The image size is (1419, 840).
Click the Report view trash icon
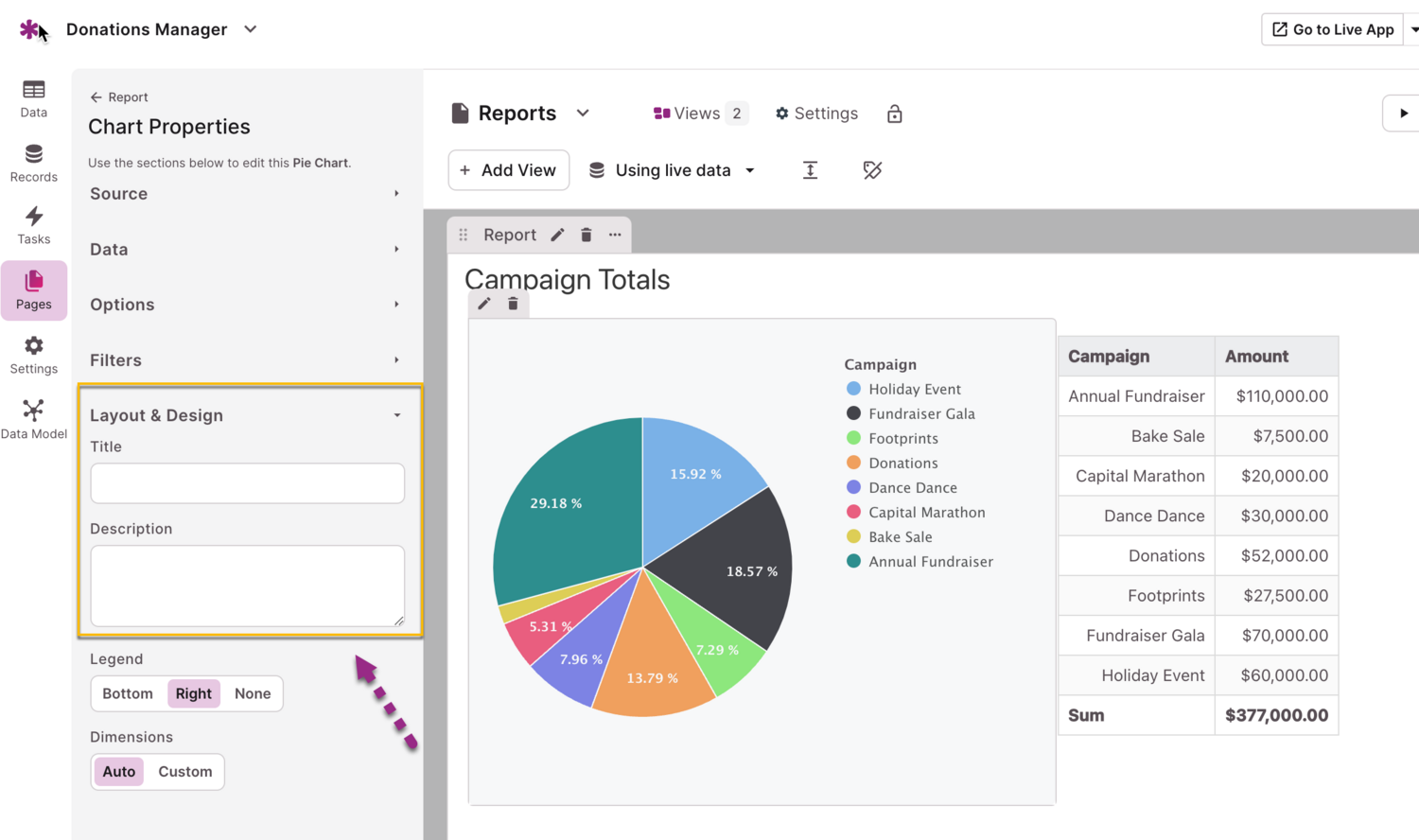(x=587, y=235)
